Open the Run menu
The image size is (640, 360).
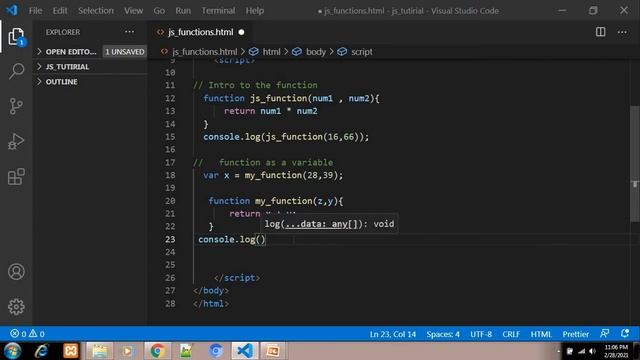183,10
